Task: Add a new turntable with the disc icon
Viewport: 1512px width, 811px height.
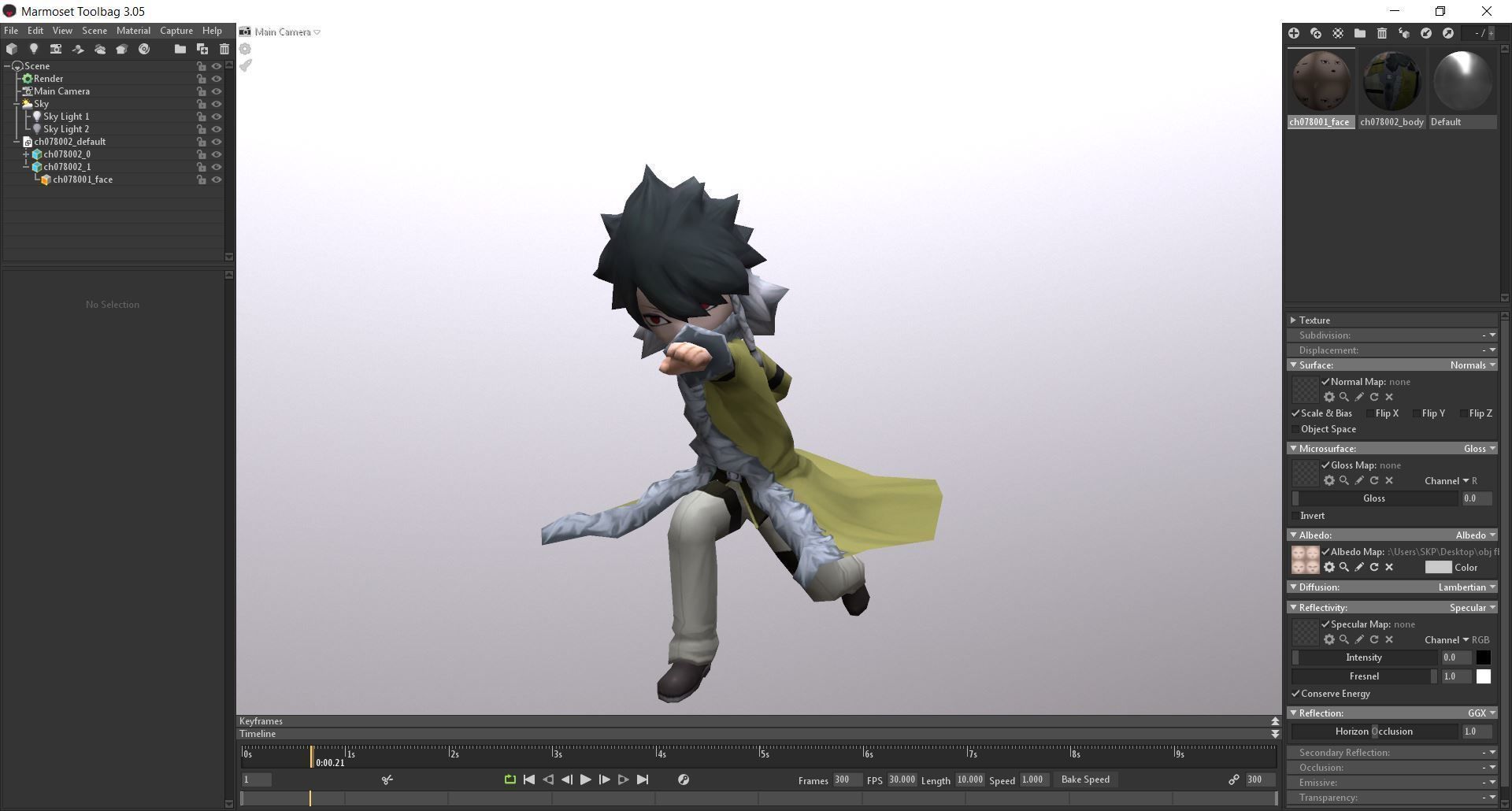Action: [144, 49]
